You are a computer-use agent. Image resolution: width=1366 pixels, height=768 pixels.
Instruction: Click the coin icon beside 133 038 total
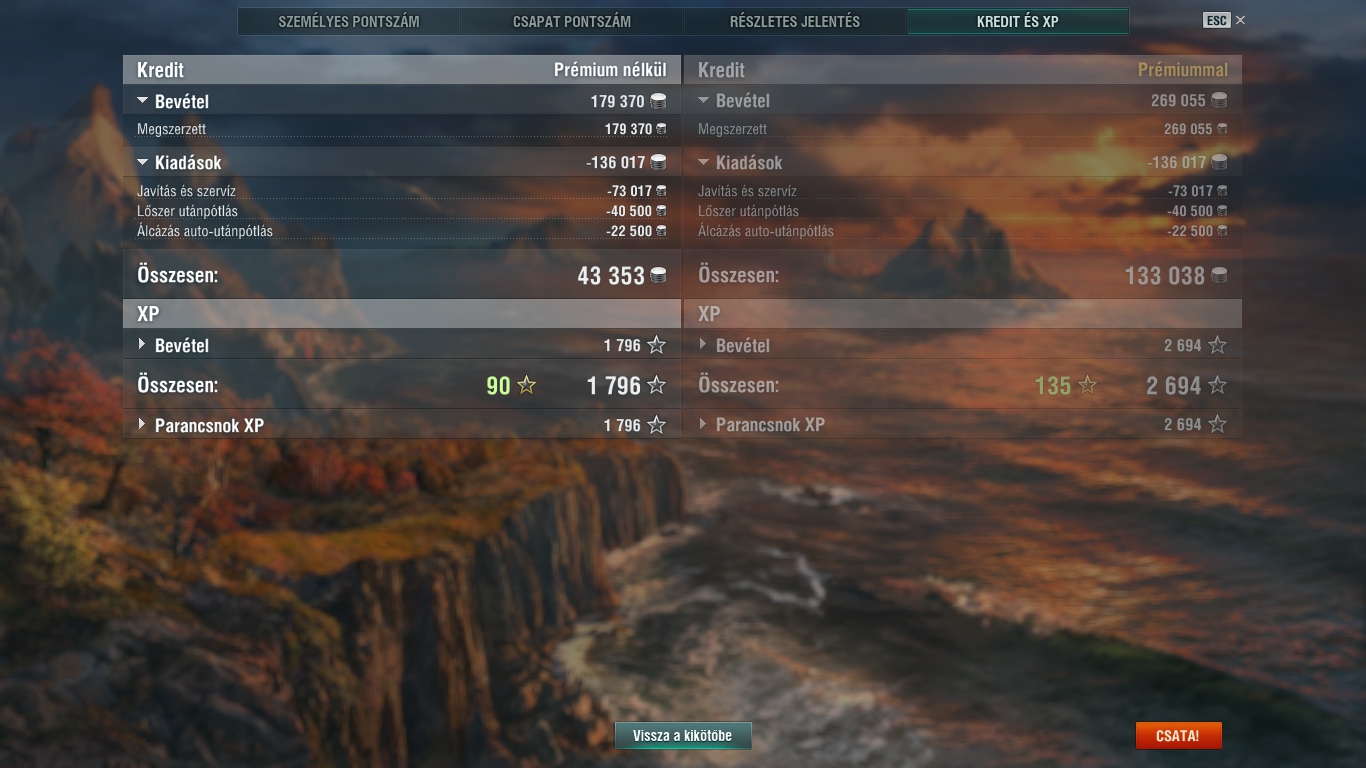pyautogui.click(x=1219, y=276)
